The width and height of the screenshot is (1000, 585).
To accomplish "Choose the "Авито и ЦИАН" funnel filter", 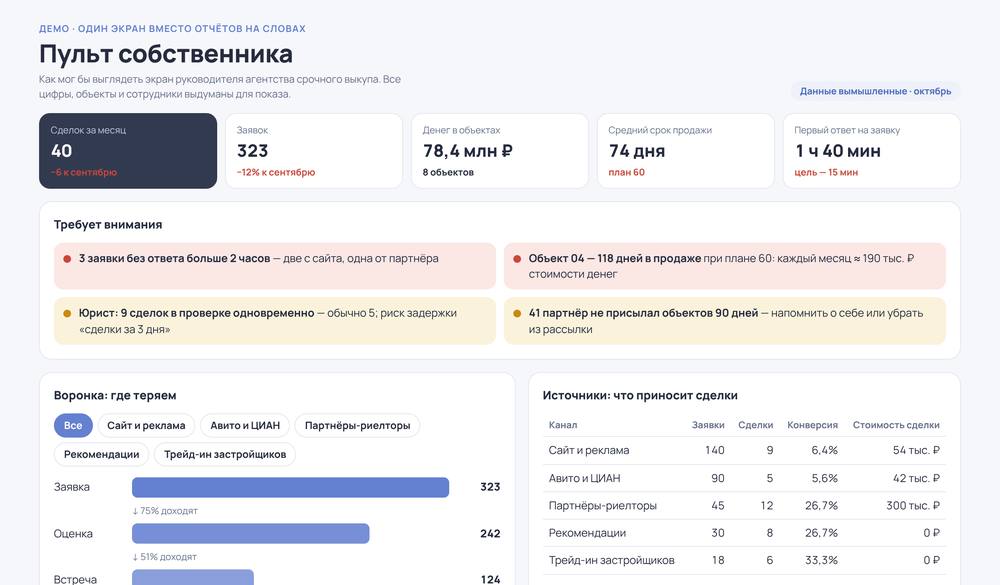I will tap(245, 426).
